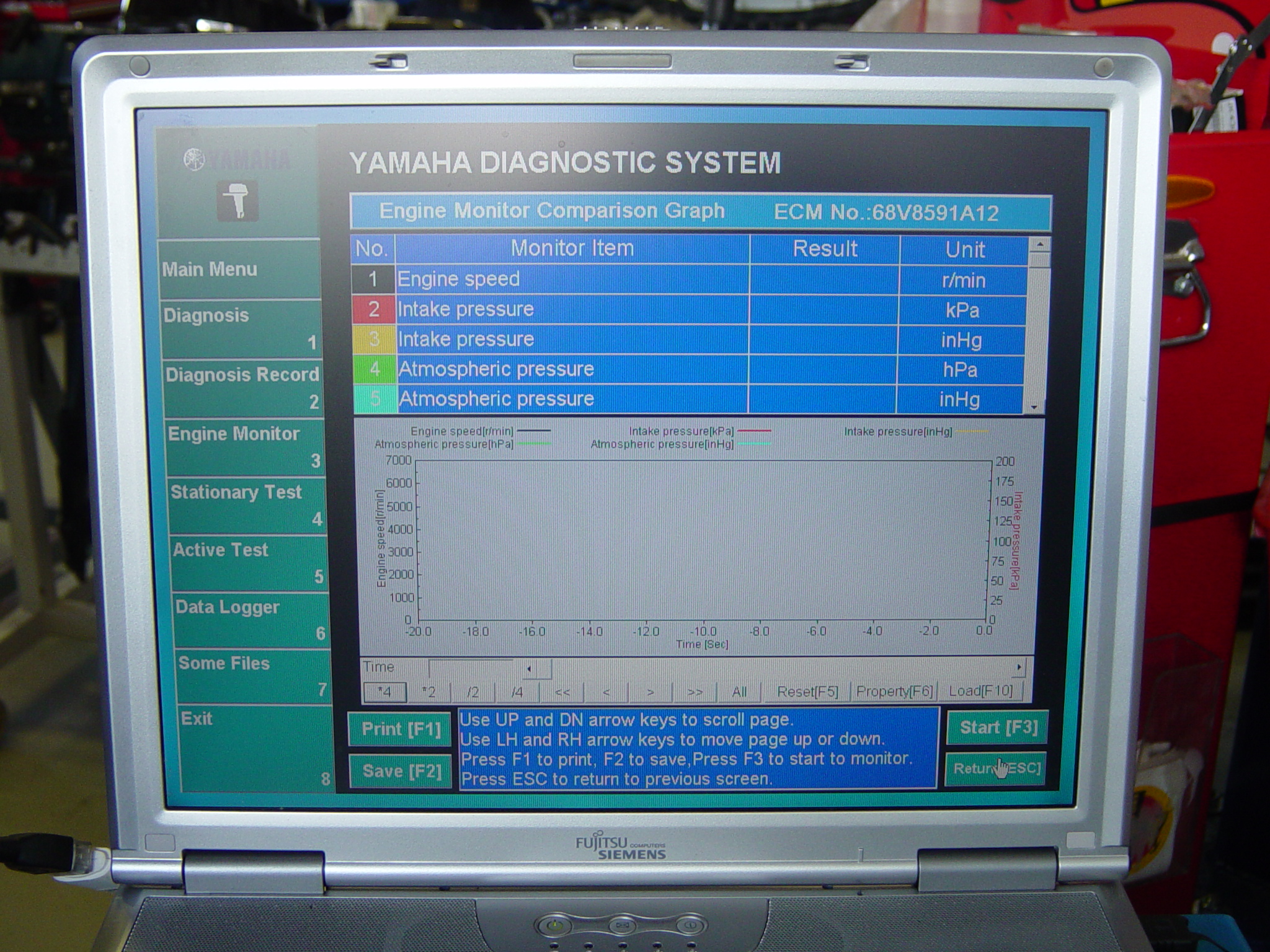Screen dimensions: 1270x952
Task: Select the *2 time zoom button
Action: pos(429,692)
